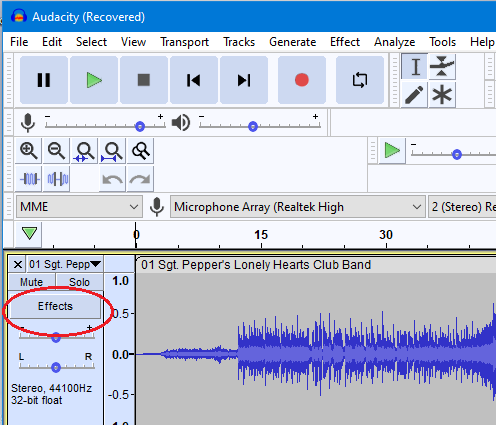Open the MME audio host dropdown

(x=79, y=207)
